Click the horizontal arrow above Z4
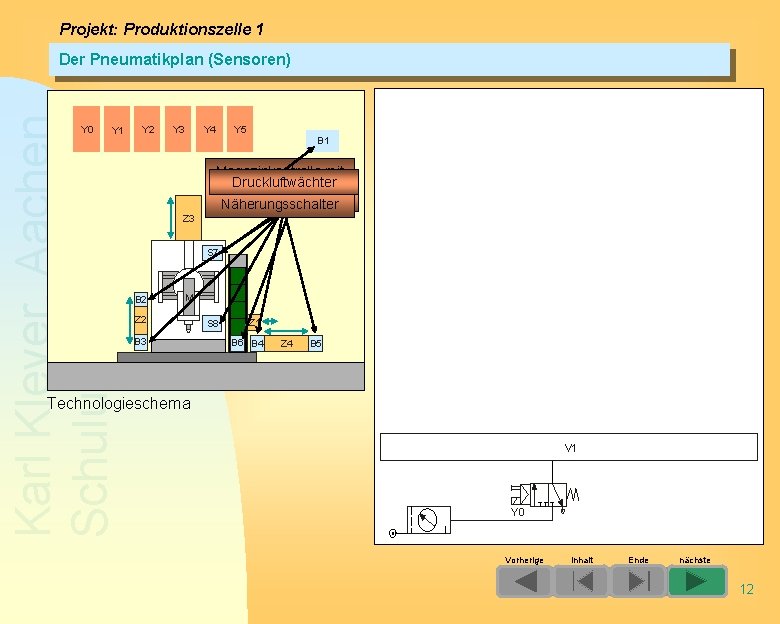Viewport: 780px width, 624px height. [x=286, y=331]
